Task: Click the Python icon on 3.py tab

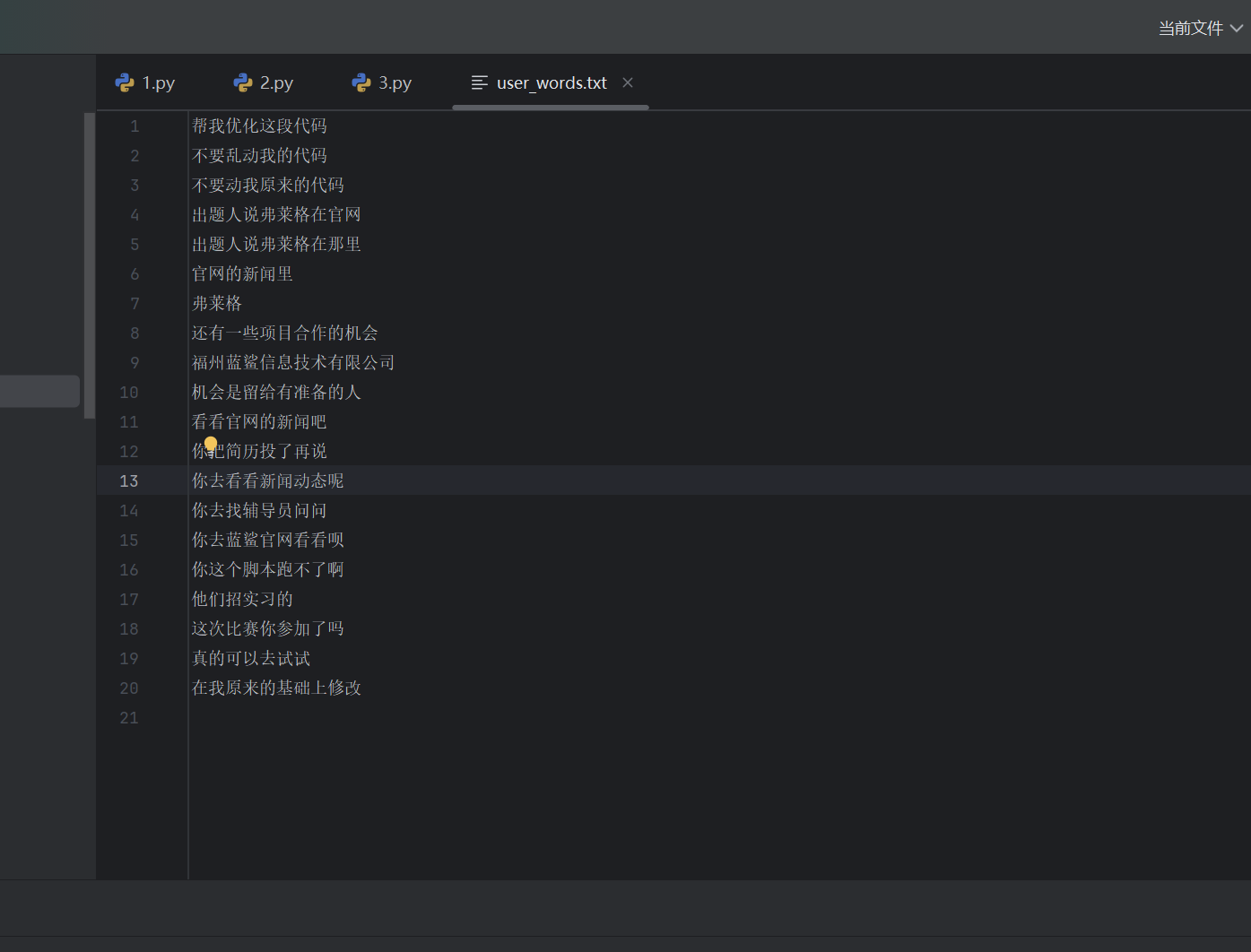Action: pos(361,82)
